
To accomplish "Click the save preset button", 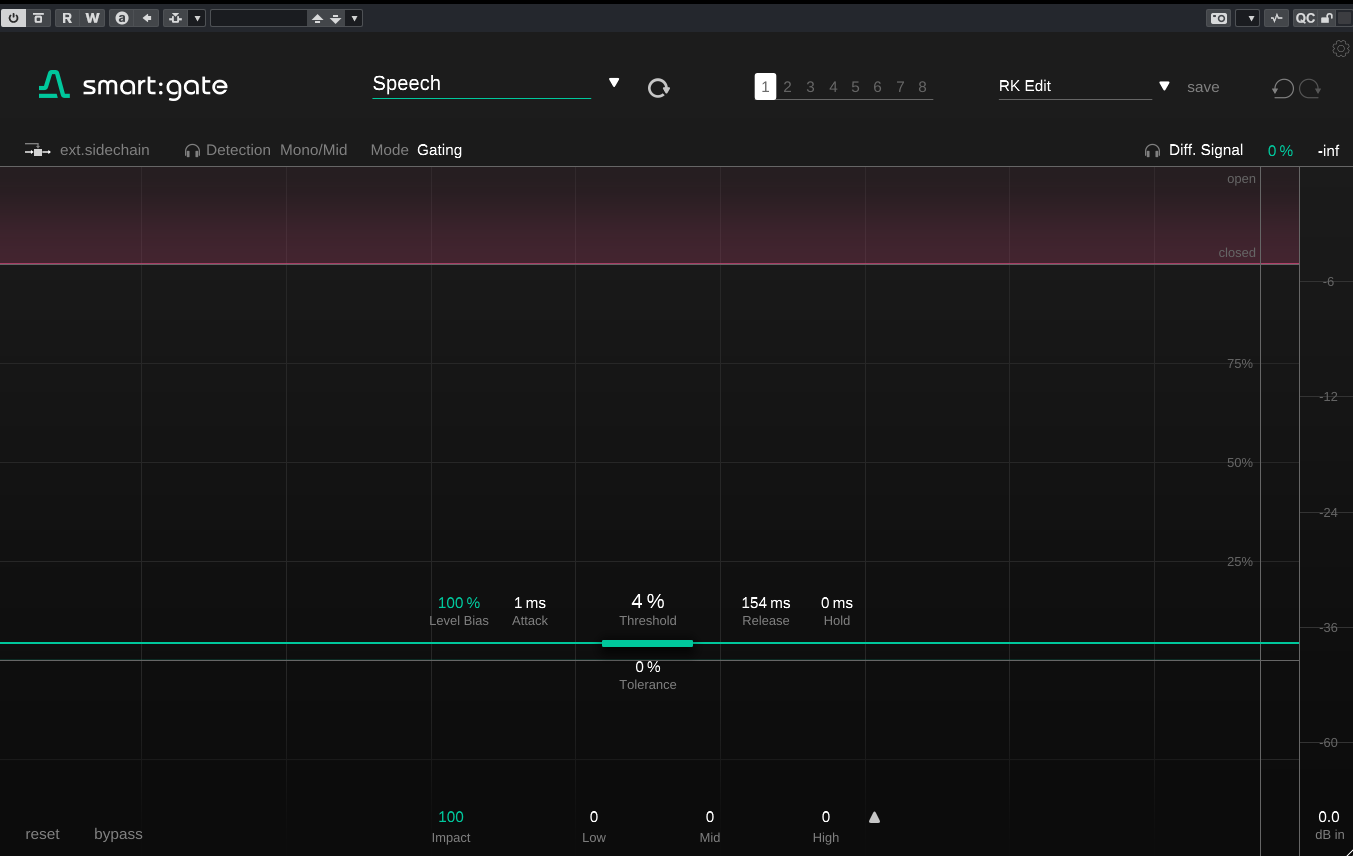I will (x=1203, y=87).
